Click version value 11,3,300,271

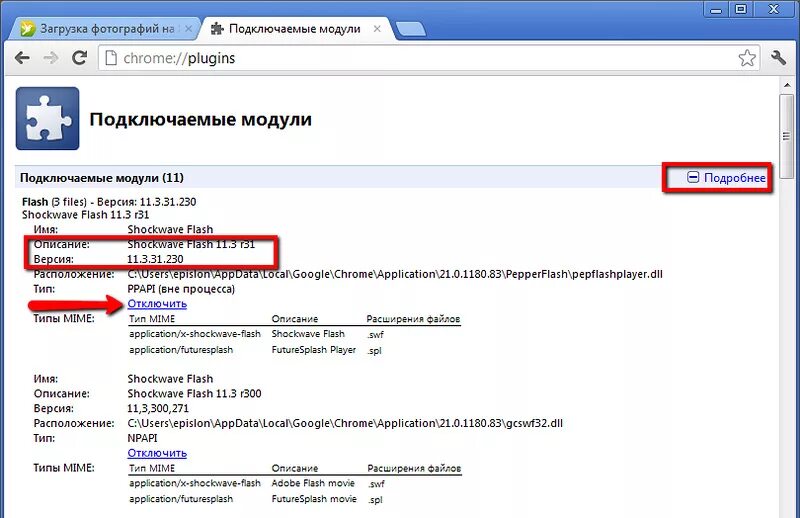(x=158, y=409)
